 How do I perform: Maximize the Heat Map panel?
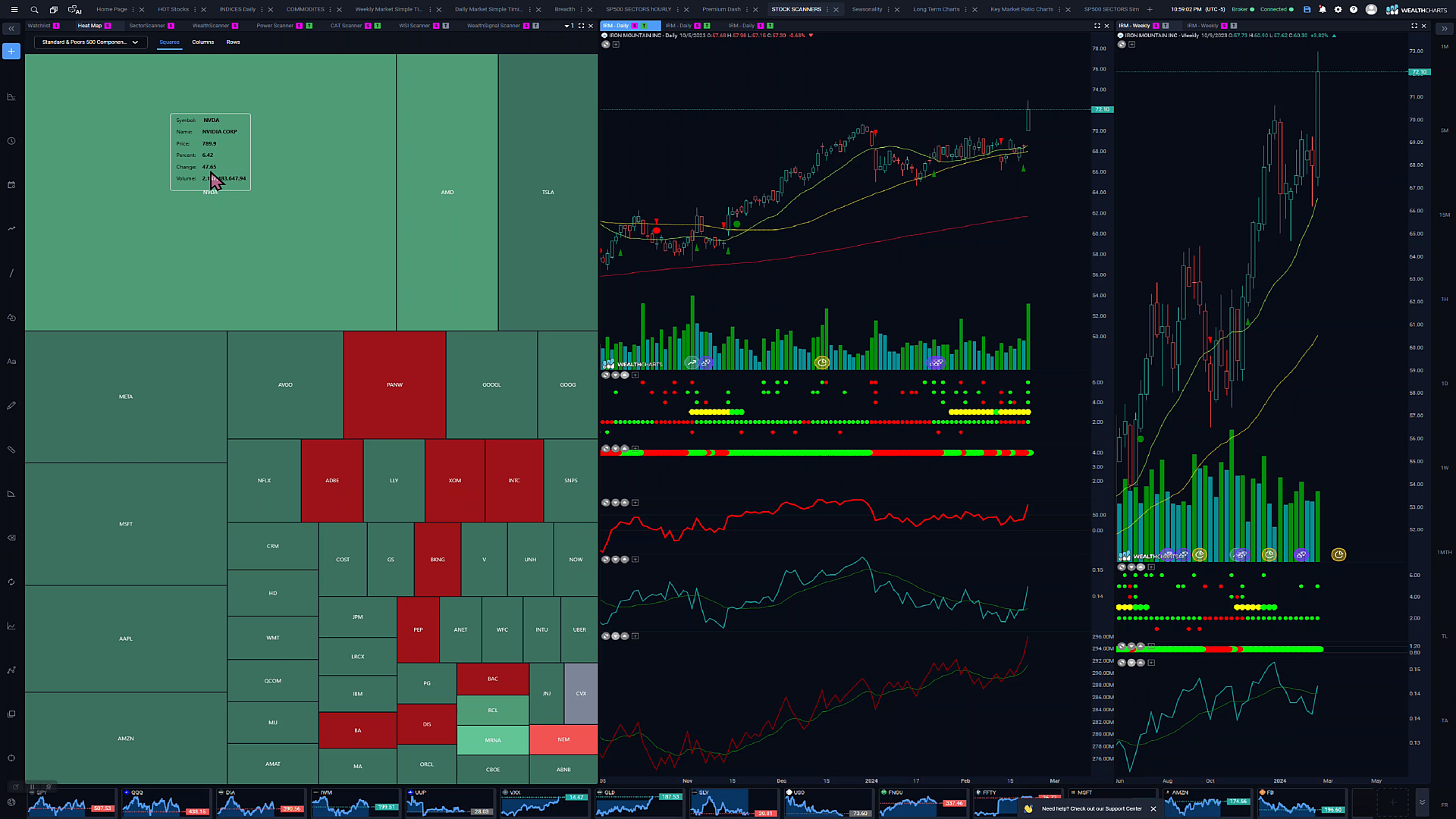[582, 26]
